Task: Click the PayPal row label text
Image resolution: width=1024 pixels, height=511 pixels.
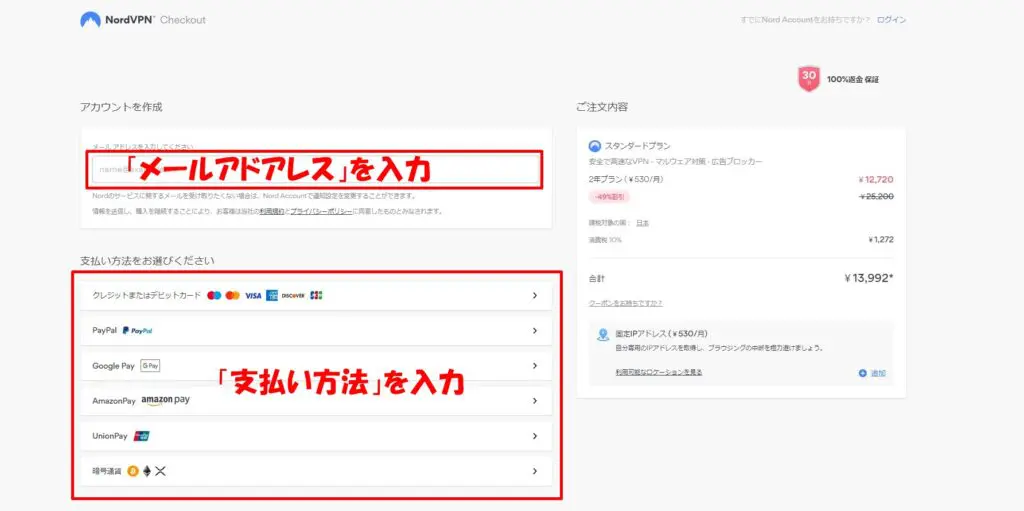Action: (x=104, y=331)
